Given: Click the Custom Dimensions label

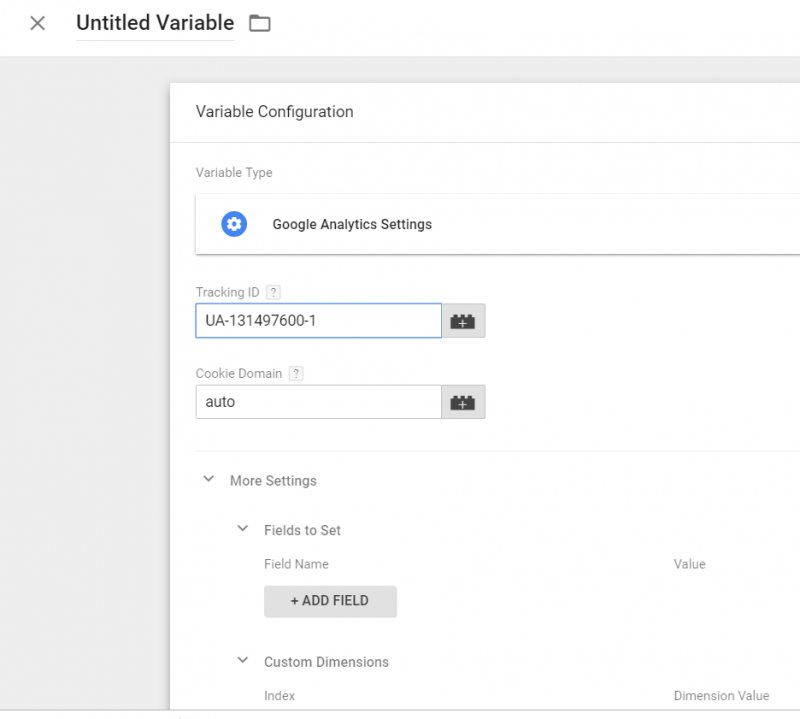Looking at the screenshot, I should pos(327,662).
